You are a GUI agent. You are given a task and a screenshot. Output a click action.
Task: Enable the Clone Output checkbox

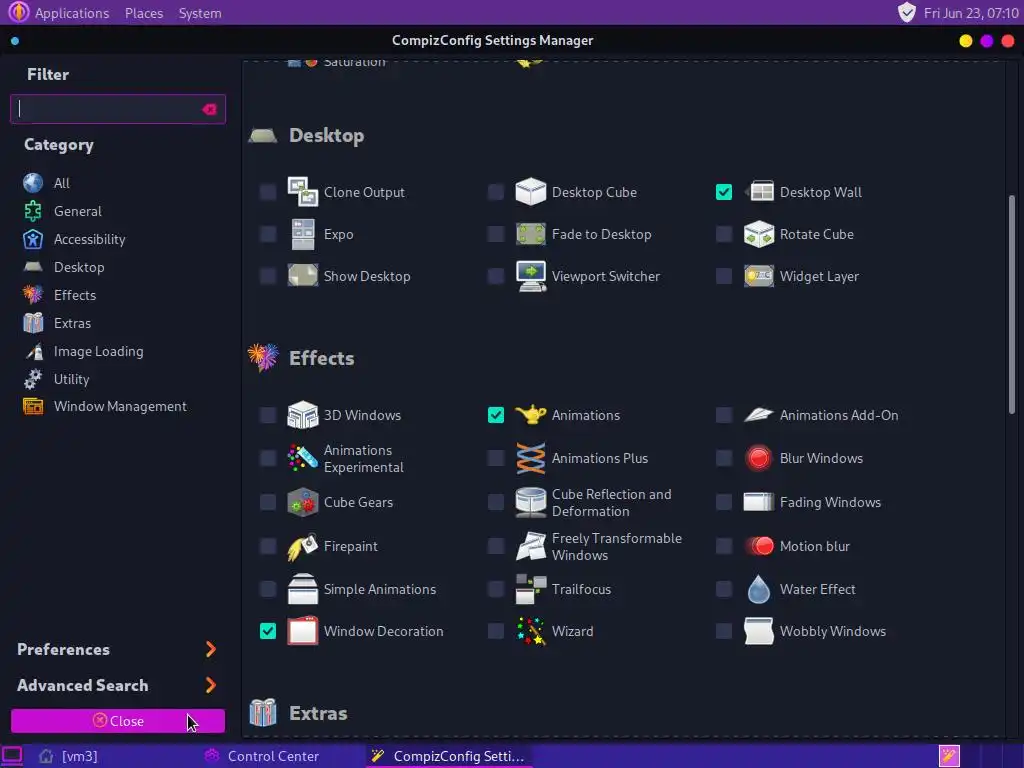(268, 192)
